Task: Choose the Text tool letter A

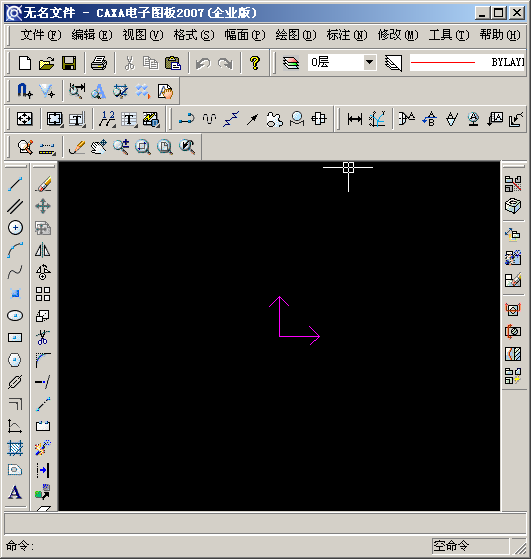Action: pos(15,492)
